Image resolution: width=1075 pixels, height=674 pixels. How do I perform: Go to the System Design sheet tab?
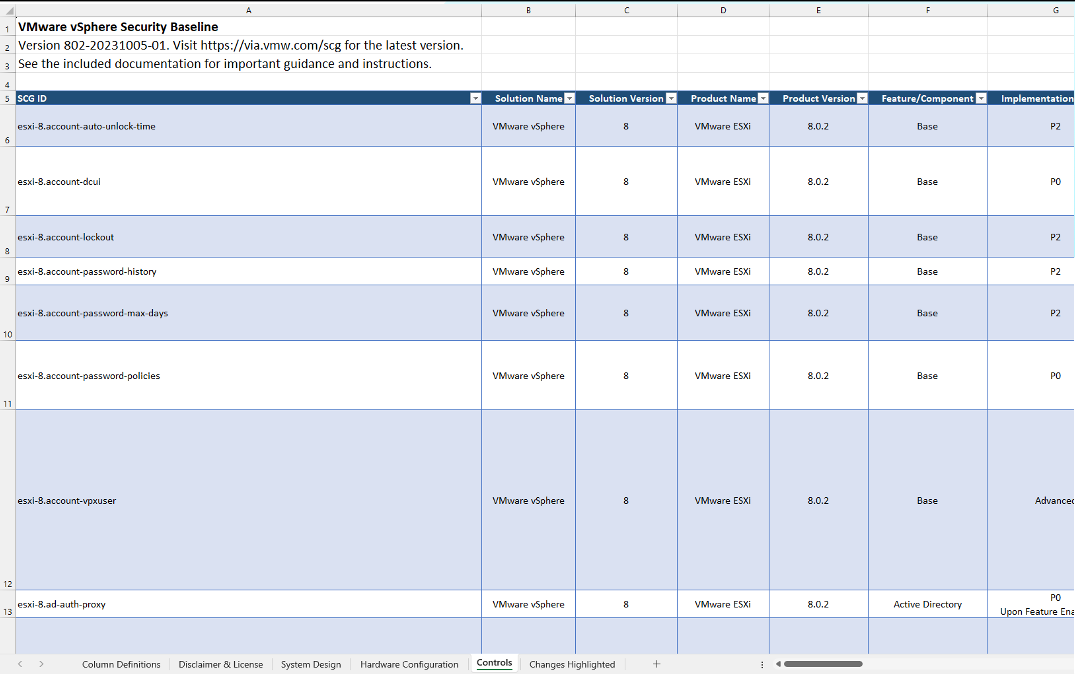click(x=311, y=664)
